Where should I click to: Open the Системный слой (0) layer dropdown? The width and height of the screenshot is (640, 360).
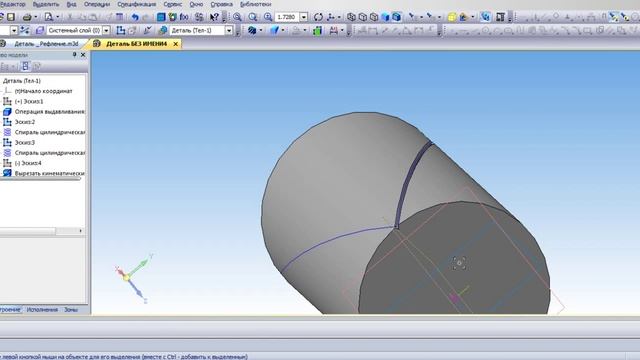107,30
